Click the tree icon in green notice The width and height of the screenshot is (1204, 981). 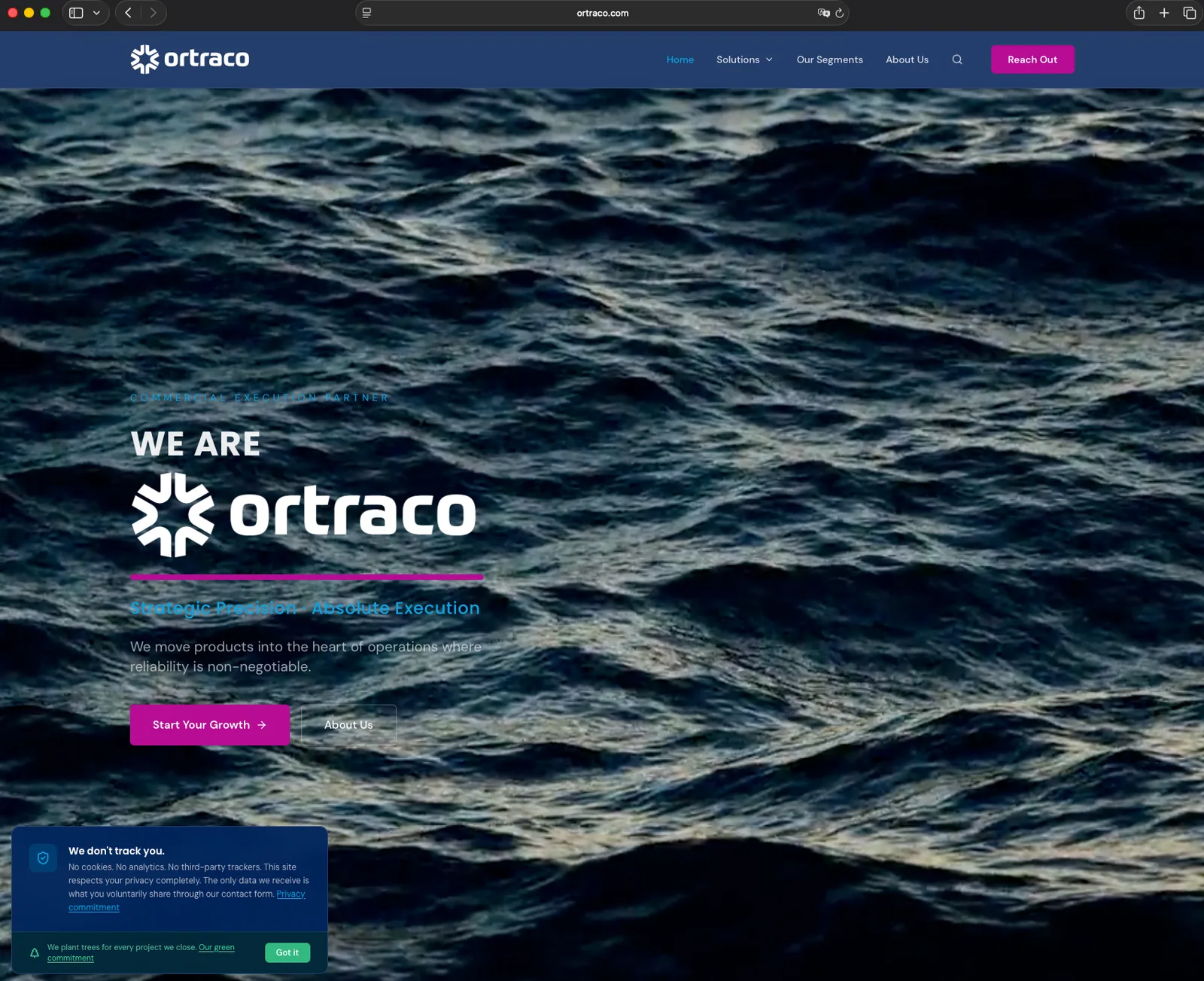pos(35,952)
